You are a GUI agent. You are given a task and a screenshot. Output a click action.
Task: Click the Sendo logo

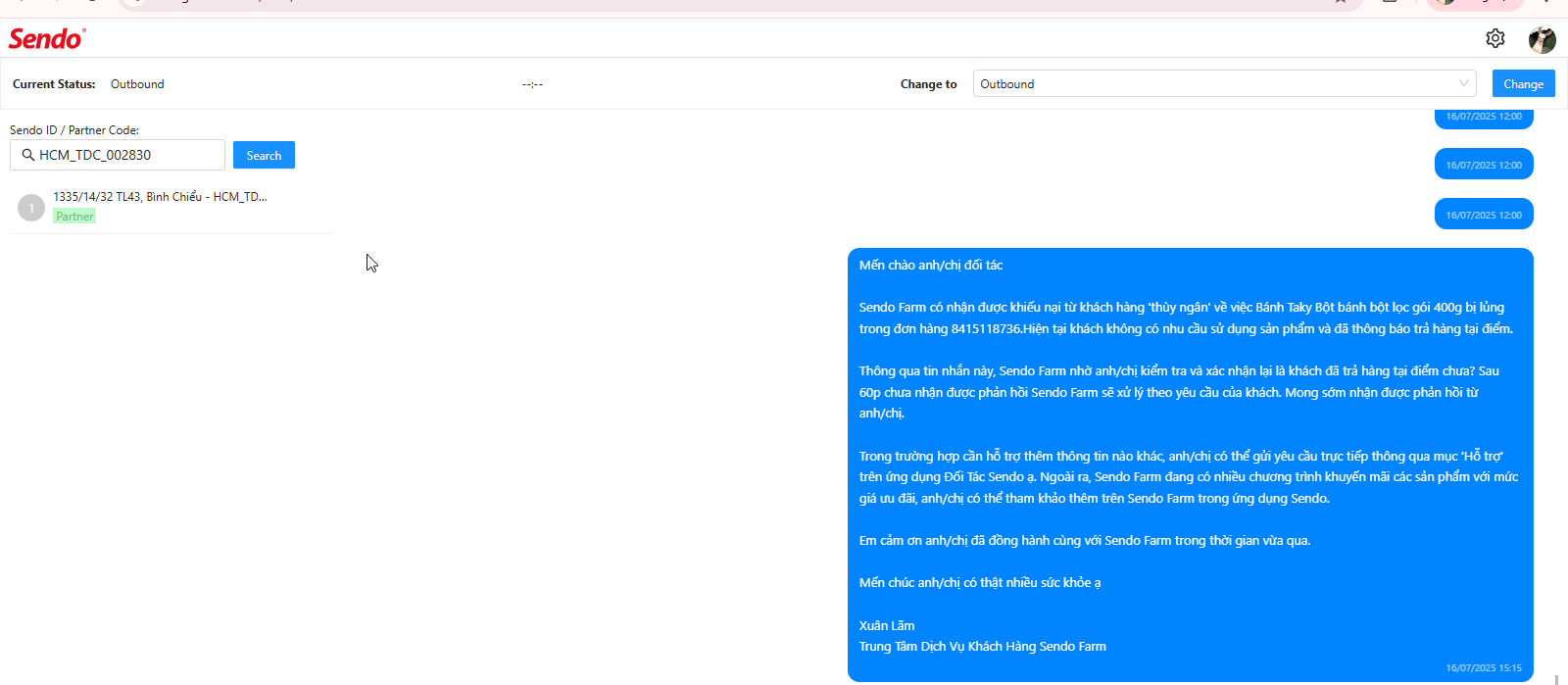pyautogui.click(x=47, y=38)
